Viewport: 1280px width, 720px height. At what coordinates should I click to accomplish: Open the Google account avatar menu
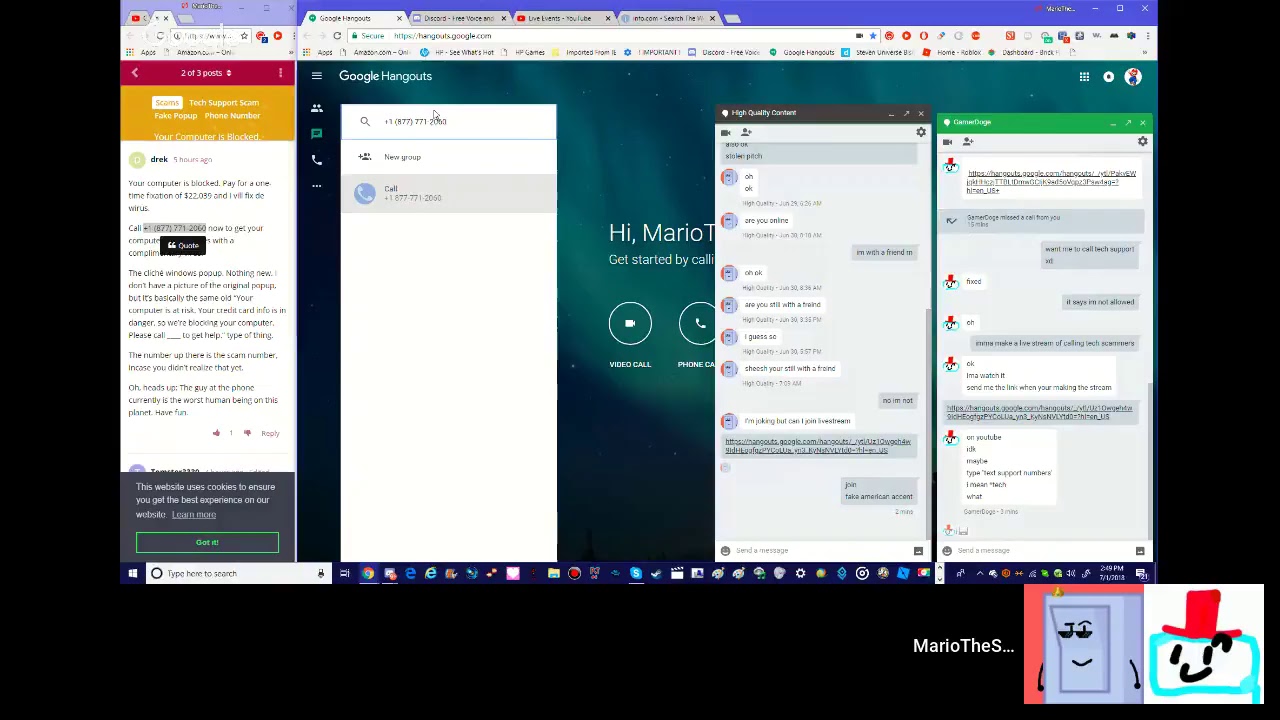click(x=1133, y=77)
